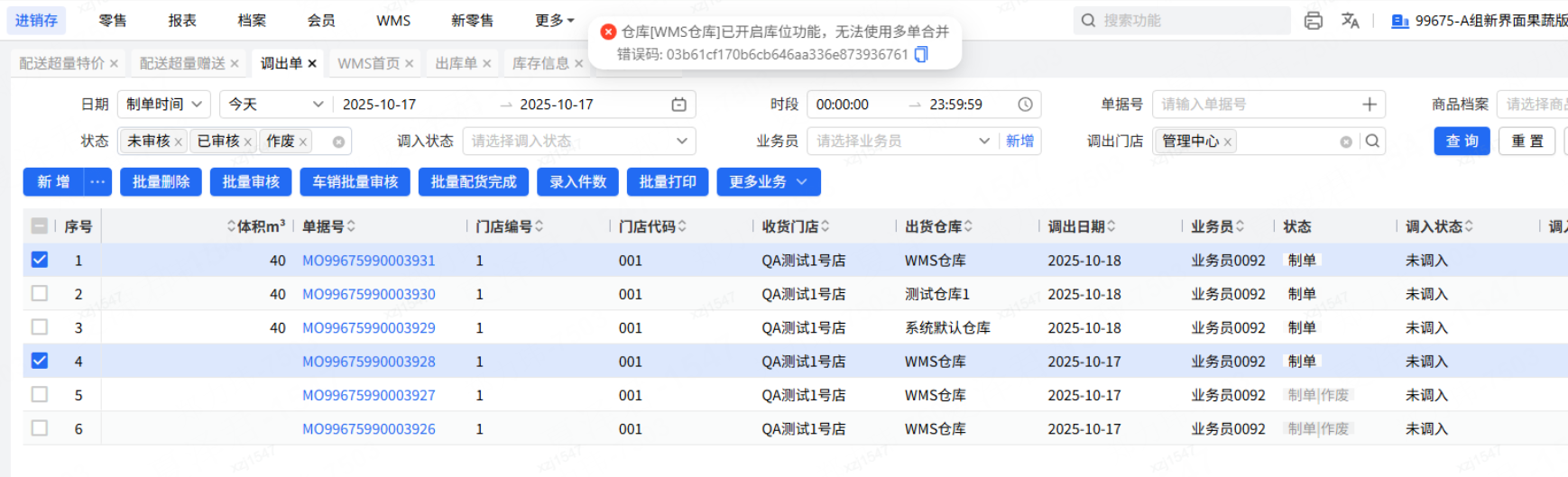
Task: Close the 出库单 tab
Action: (486, 63)
